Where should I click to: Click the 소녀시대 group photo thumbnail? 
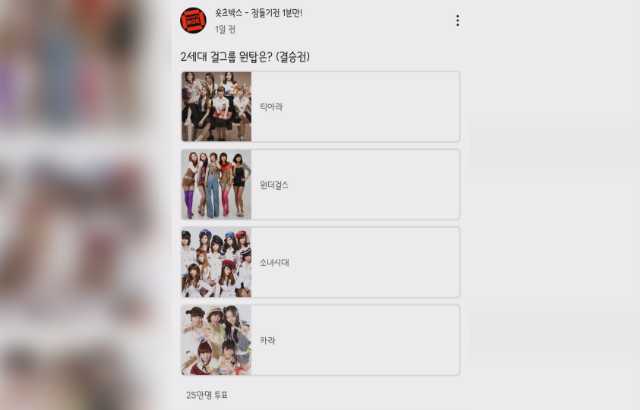pos(216,262)
